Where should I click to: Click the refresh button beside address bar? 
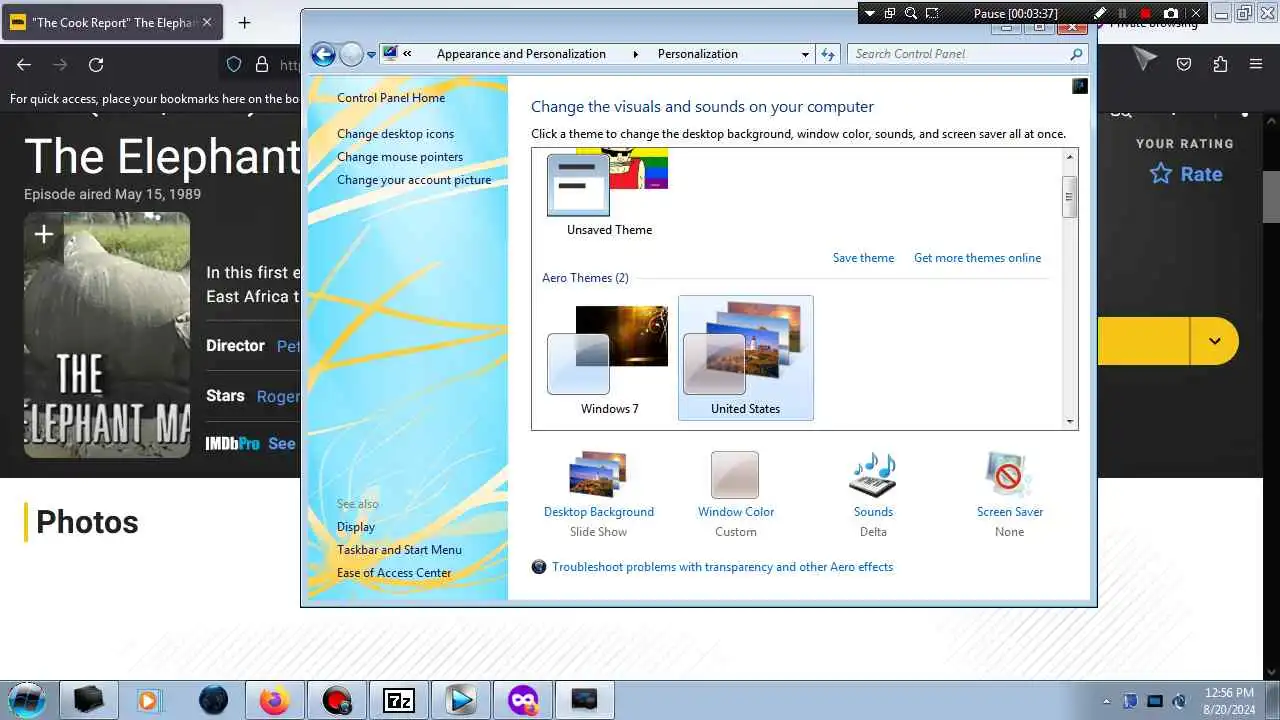pos(827,54)
